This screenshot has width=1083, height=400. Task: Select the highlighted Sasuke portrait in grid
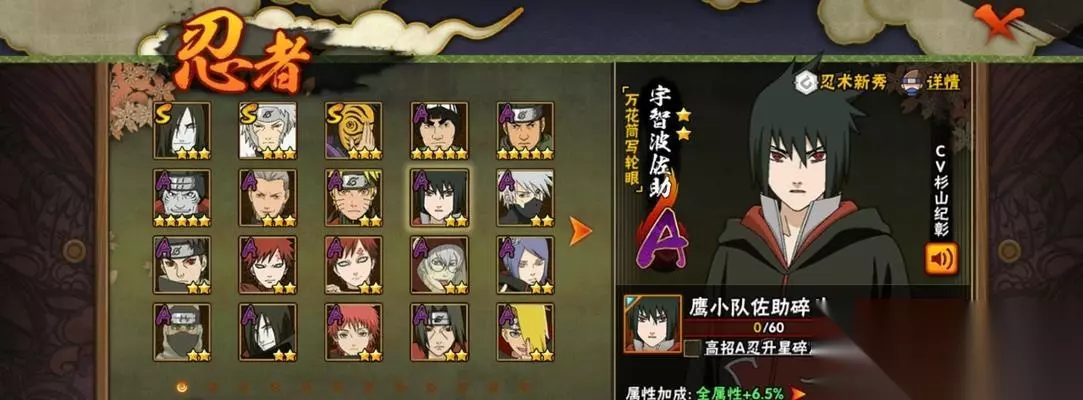(439, 198)
